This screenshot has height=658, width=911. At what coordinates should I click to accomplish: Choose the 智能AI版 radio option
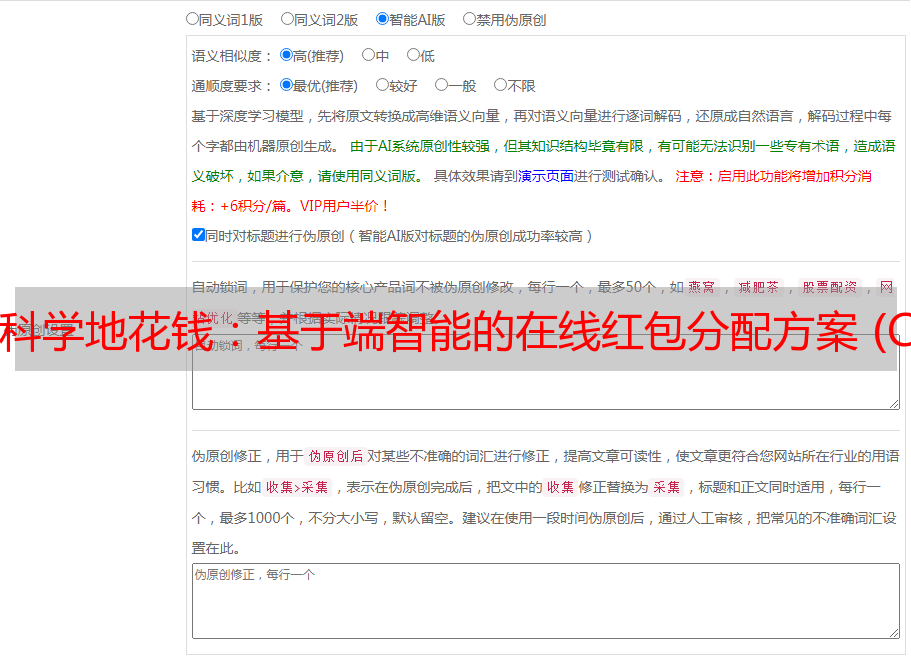click(382, 19)
